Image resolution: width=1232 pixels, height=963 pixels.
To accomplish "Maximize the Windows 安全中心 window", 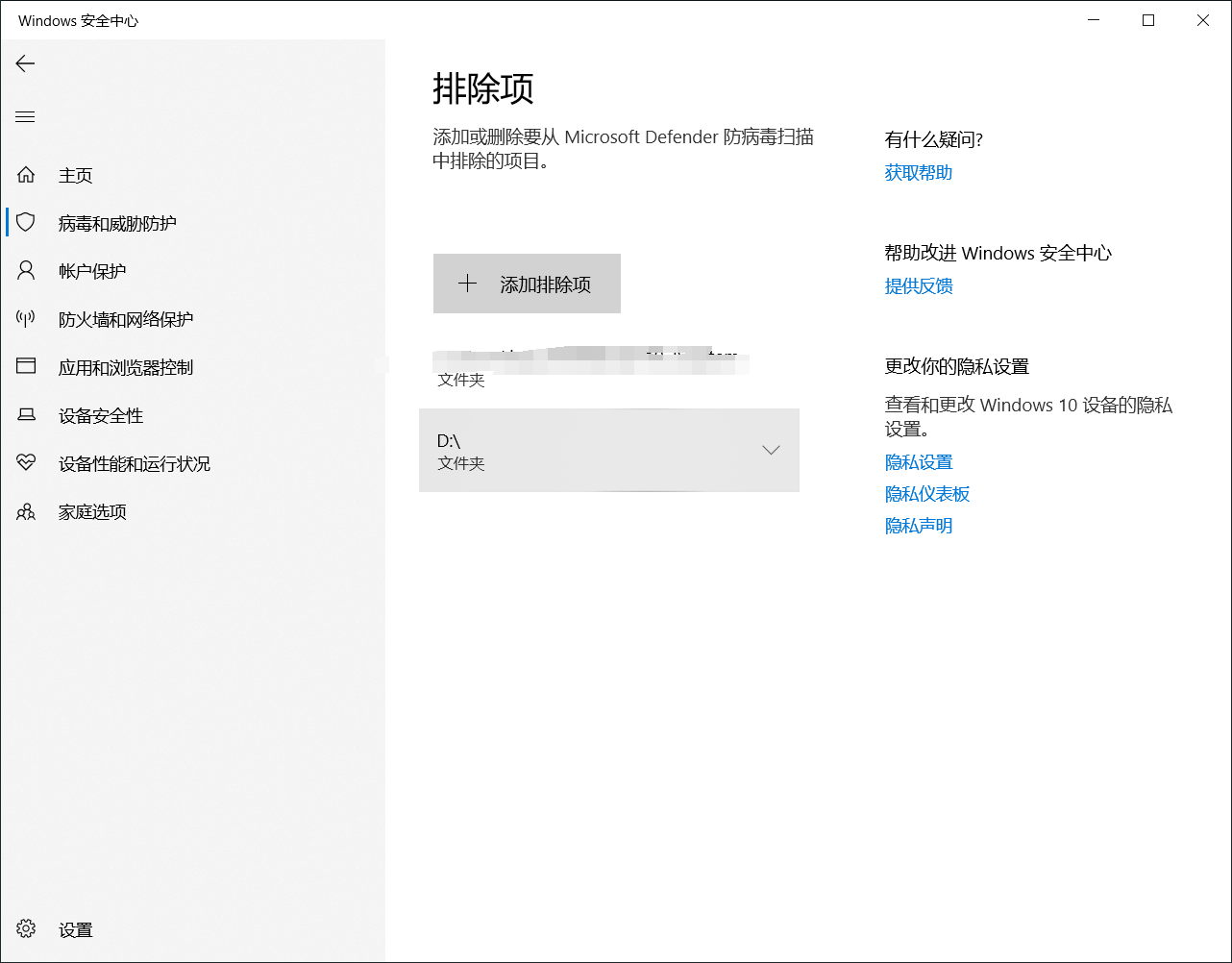I will point(1148,20).
